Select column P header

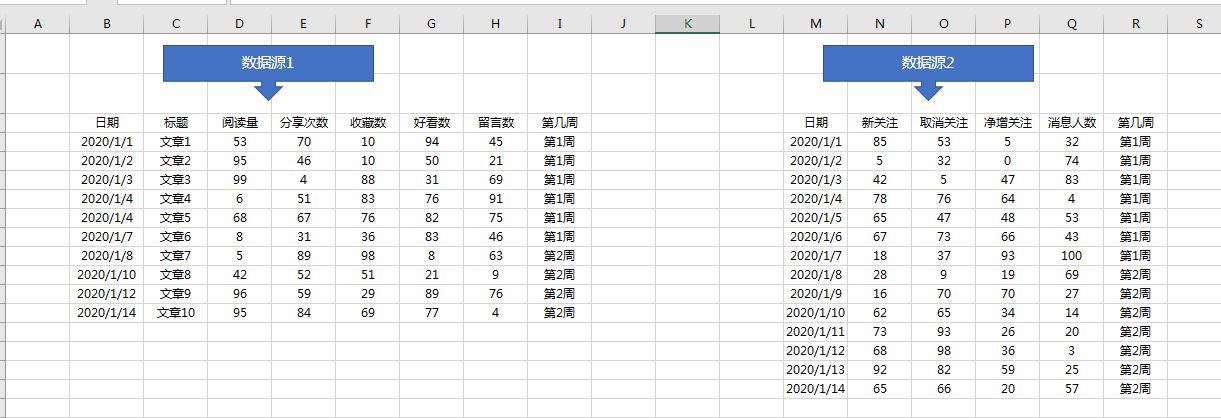coord(1007,25)
